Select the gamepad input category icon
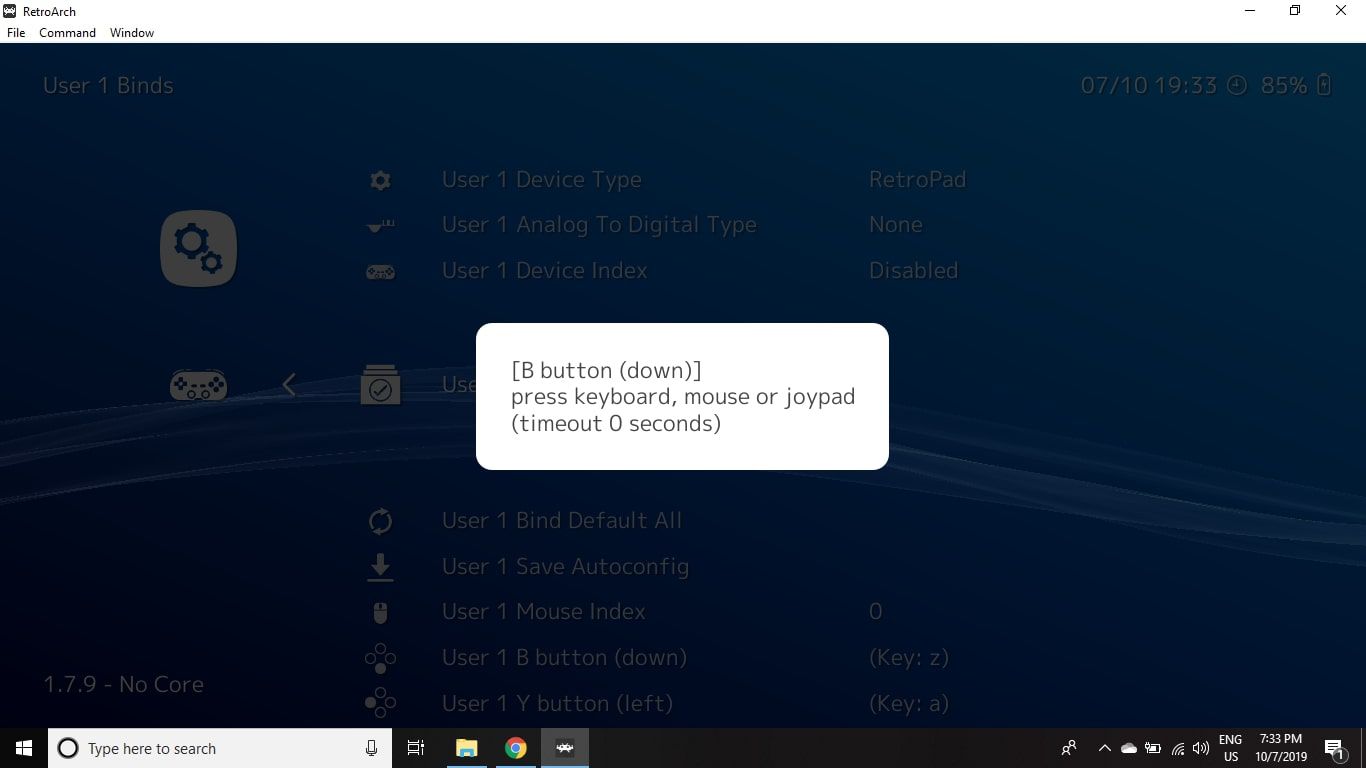The image size is (1366, 768). [x=198, y=385]
